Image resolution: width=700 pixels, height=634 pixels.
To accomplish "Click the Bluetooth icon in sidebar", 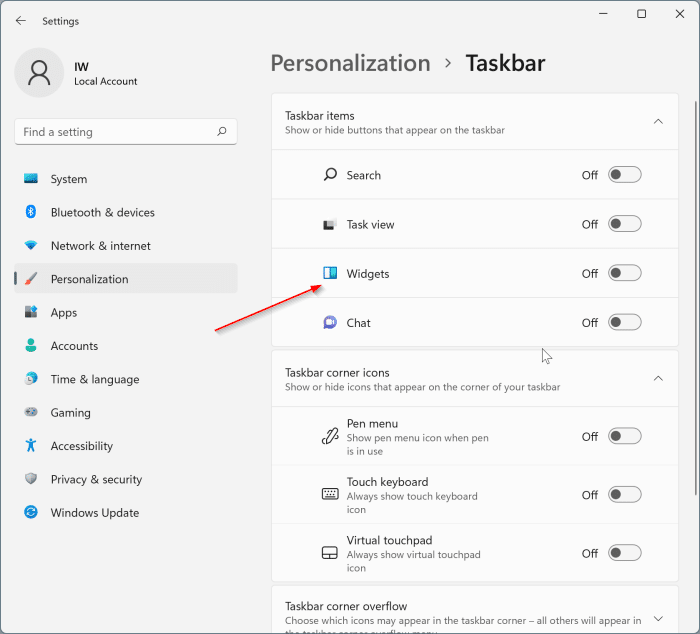I will pyautogui.click(x=31, y=212).
